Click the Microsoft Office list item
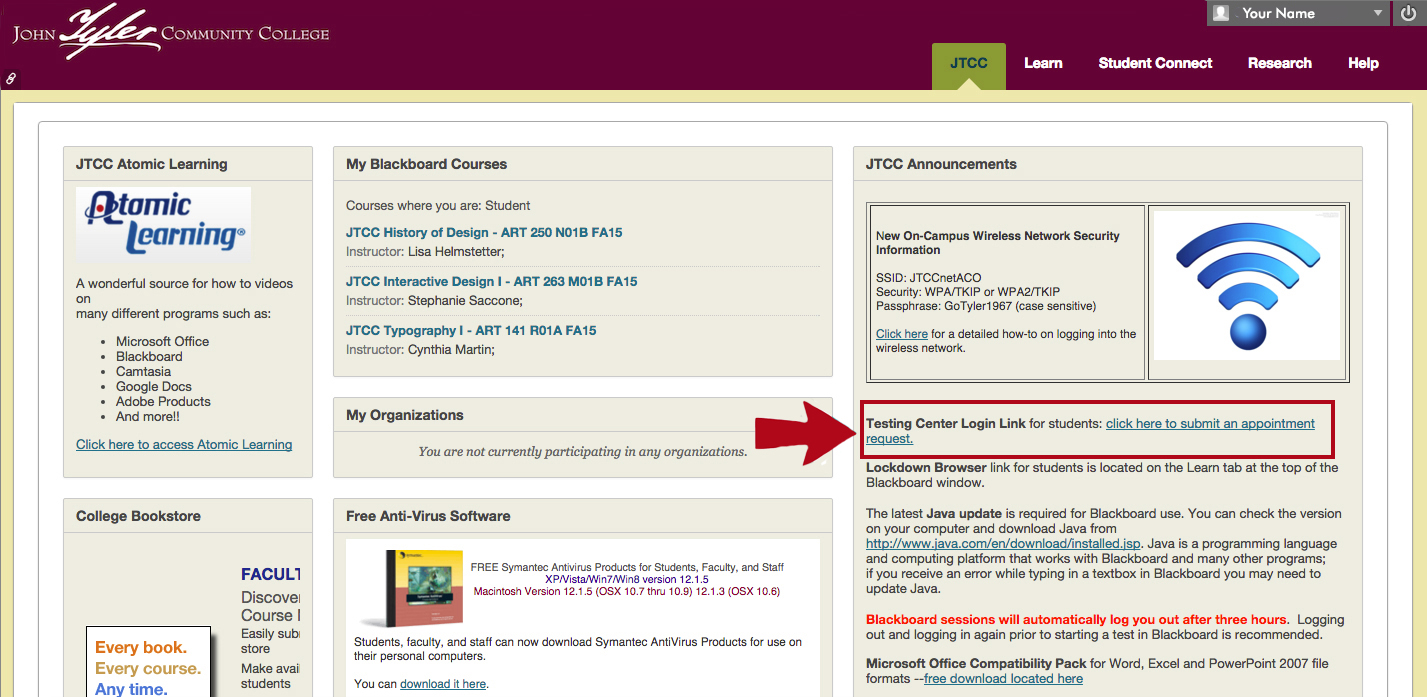 click(163, 342)
